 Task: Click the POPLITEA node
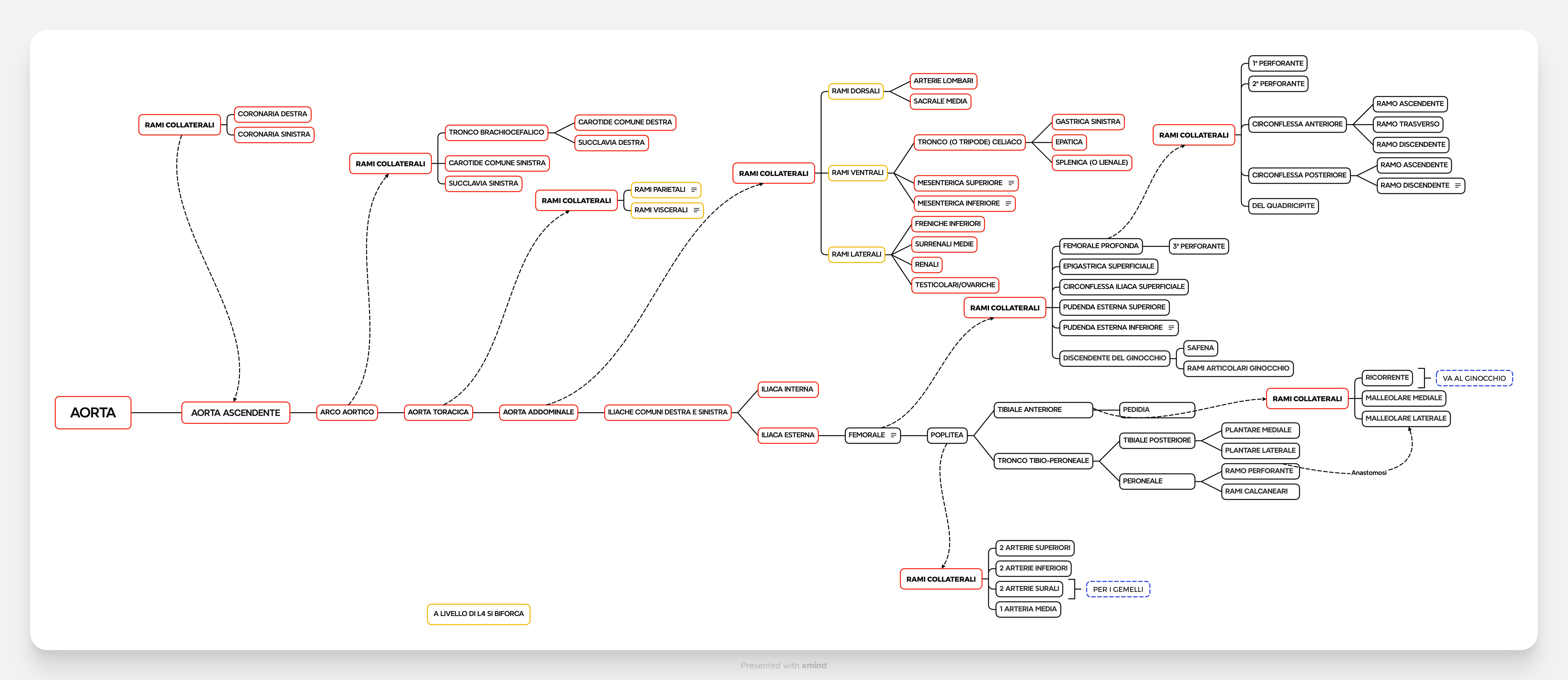(x=947, y=436)
